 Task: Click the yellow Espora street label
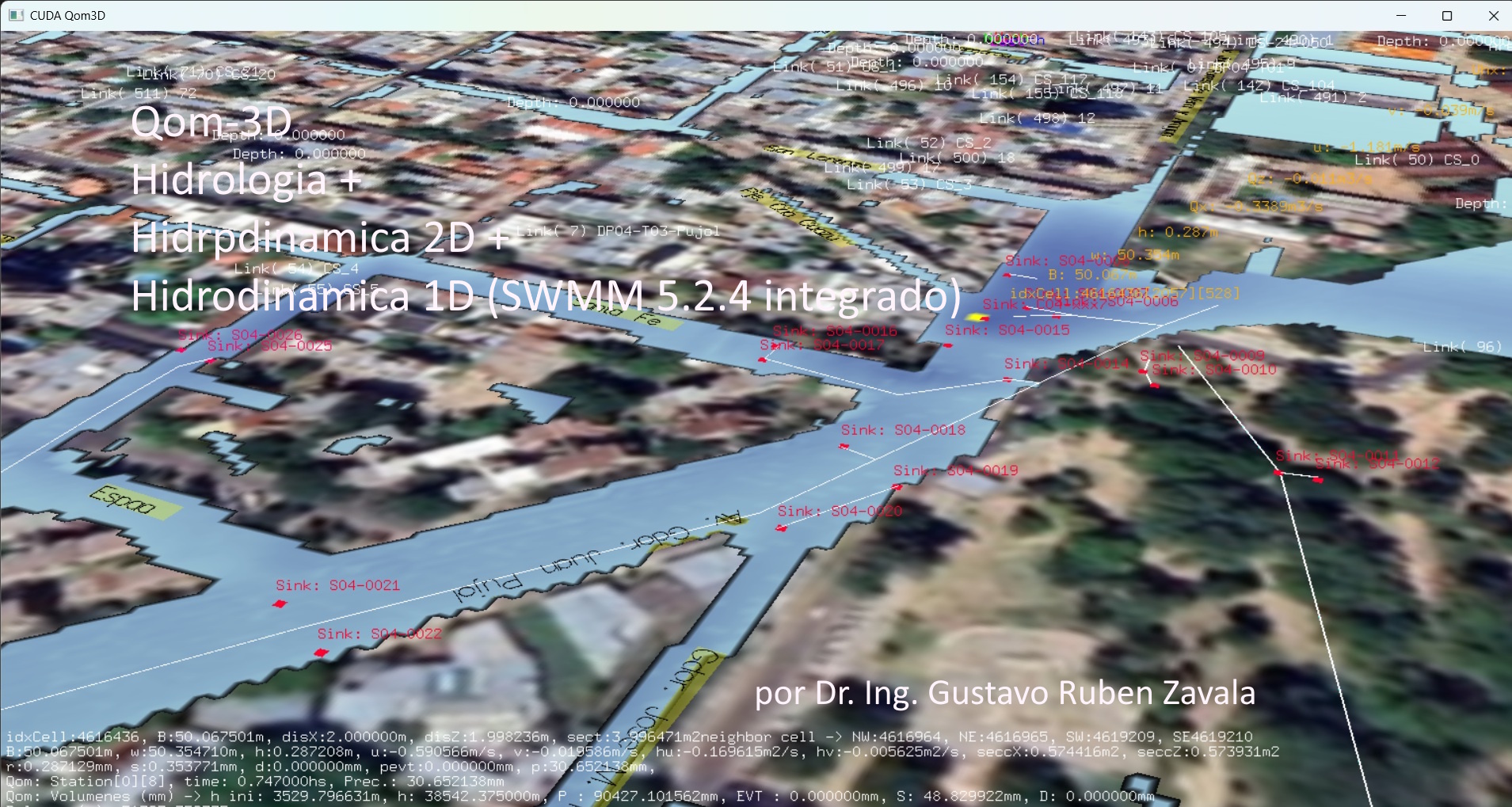(x=124, y=501)
